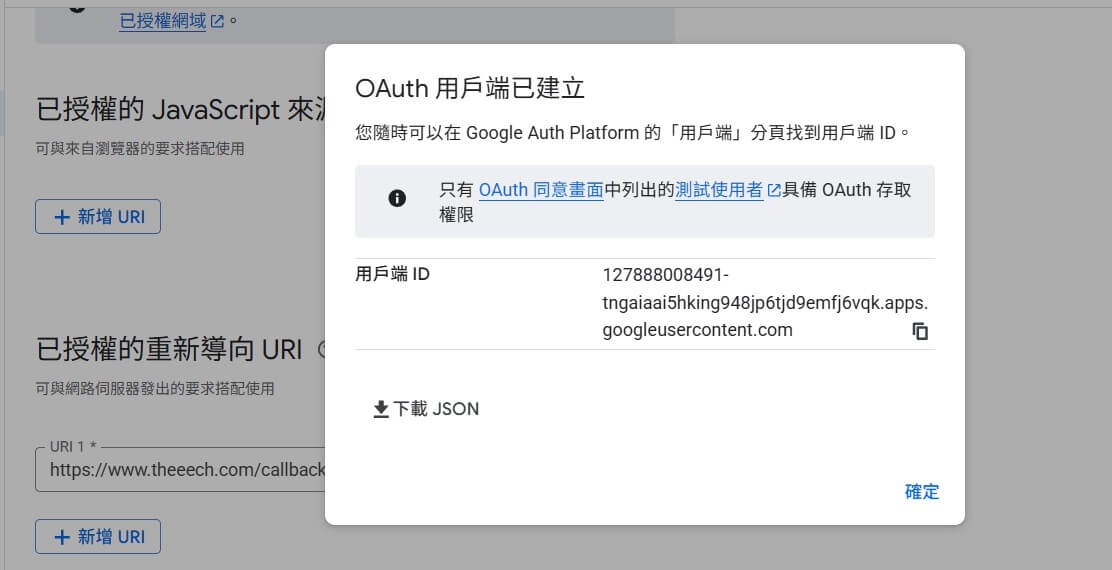Click the info icon in the dialog notice
The width and height of the screenshot is (1112, 570).
coord(397,198)
